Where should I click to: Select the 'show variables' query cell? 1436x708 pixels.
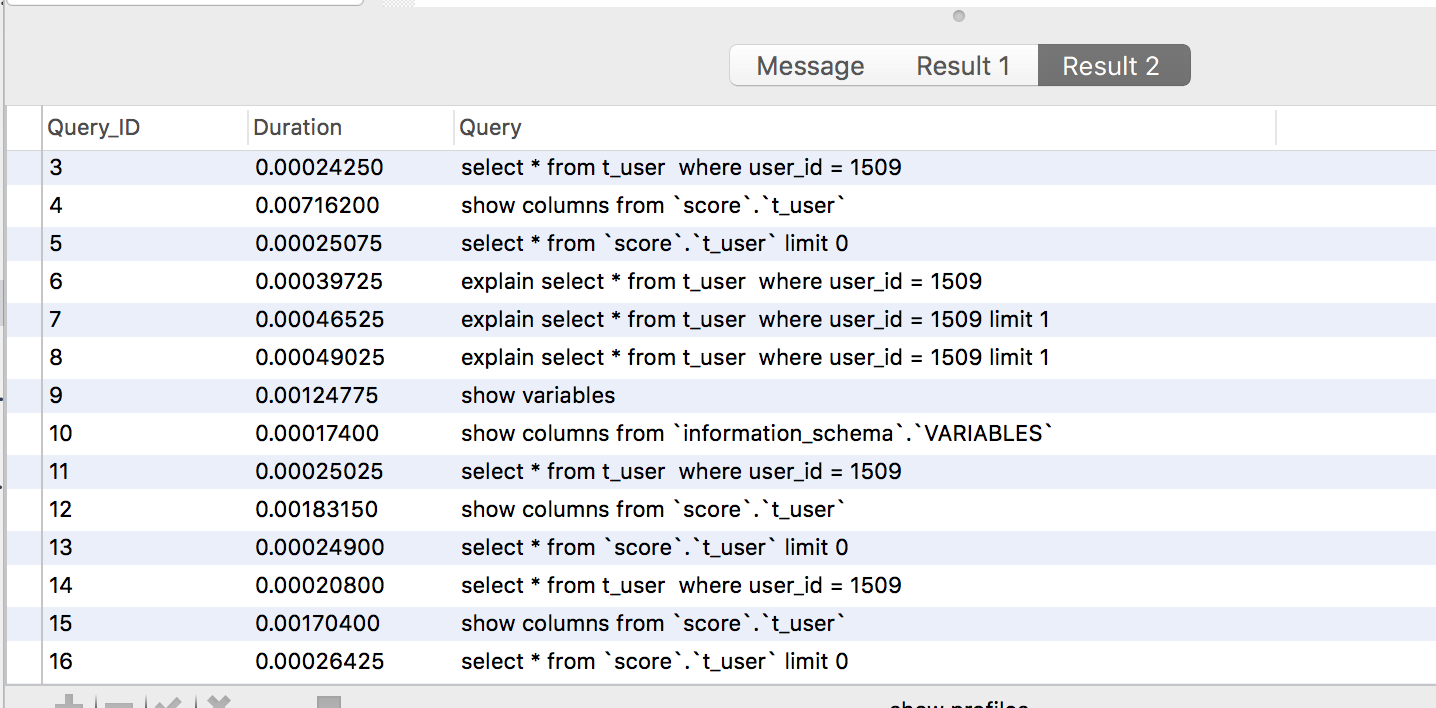click(538, 396)
